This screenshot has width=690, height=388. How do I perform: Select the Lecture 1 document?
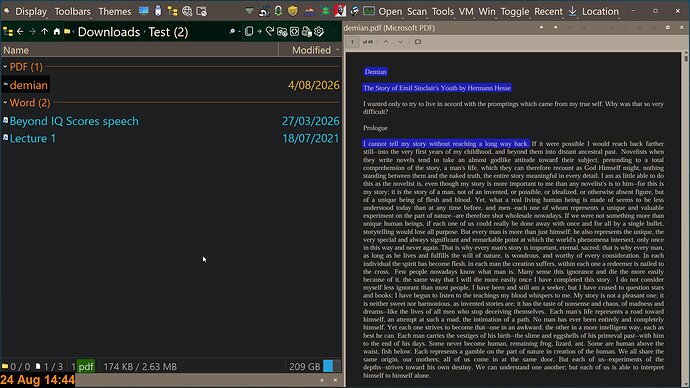[x=33, y=139]
